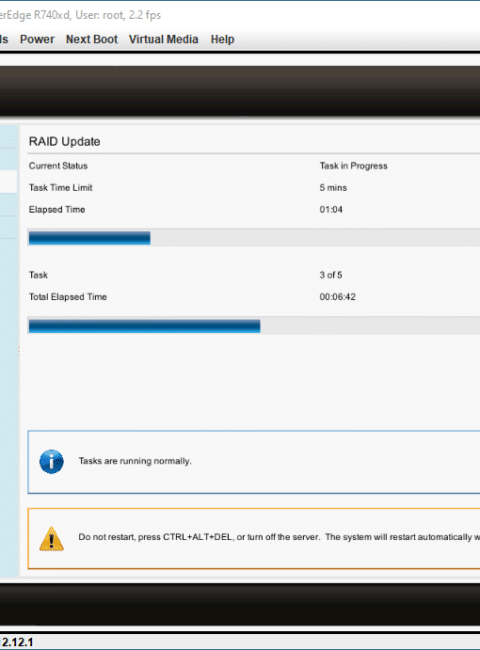480x650 pixels.
Task: Click the current task progress bar
Action: click(x=254, y=238)
